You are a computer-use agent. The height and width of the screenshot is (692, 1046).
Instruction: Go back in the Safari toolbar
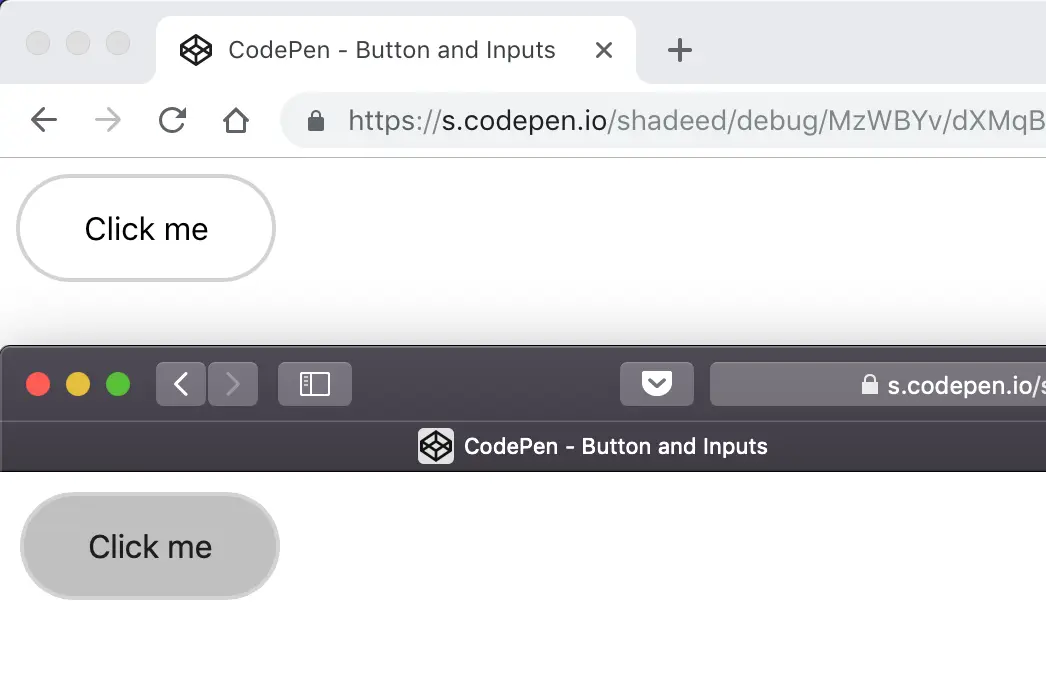181,384
